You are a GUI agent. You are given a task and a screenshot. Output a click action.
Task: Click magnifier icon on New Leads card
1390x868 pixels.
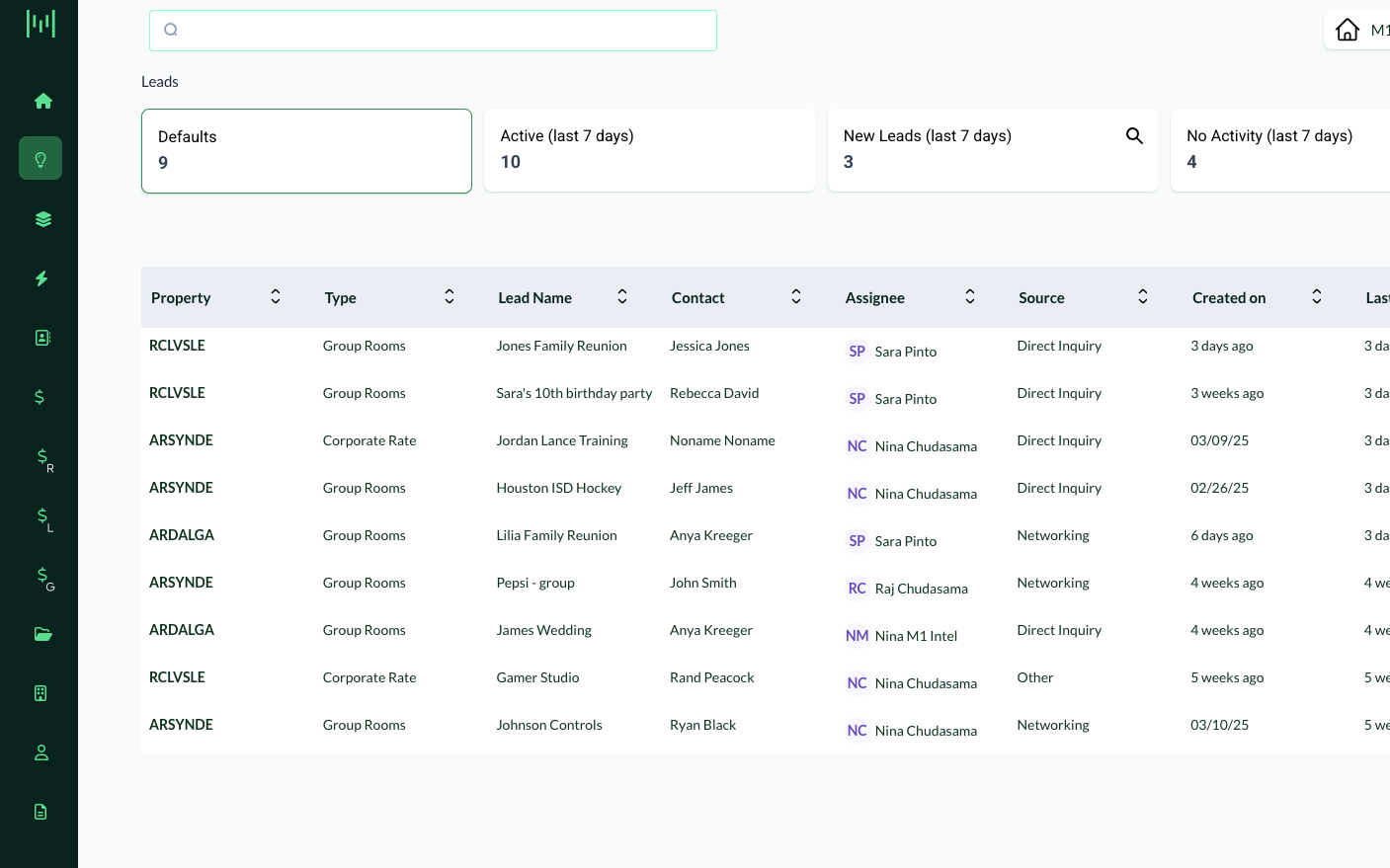point(1134,136)
